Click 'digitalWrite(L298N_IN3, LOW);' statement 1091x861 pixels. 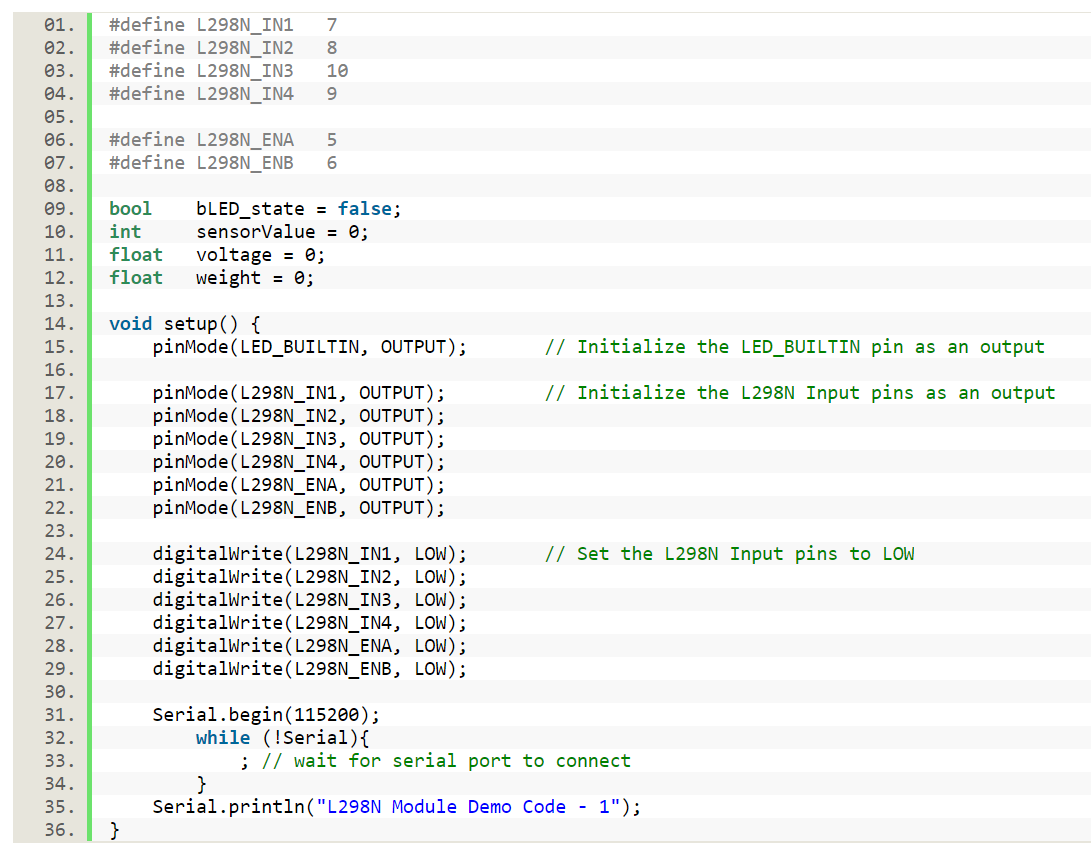pyautogui.click(x=310, y=599)
